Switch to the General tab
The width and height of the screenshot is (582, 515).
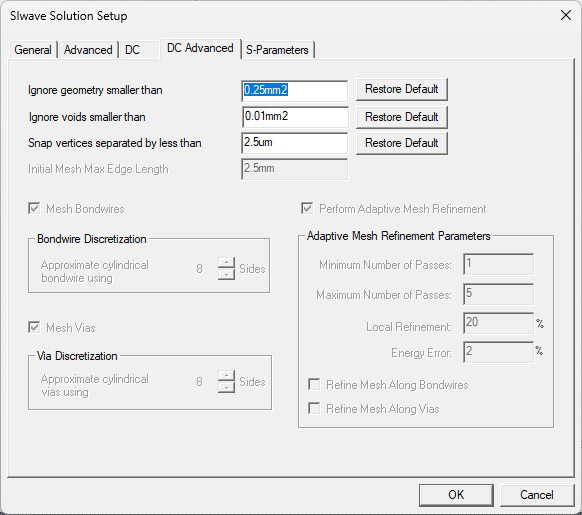pyautogui.click(x=33, y=50)
